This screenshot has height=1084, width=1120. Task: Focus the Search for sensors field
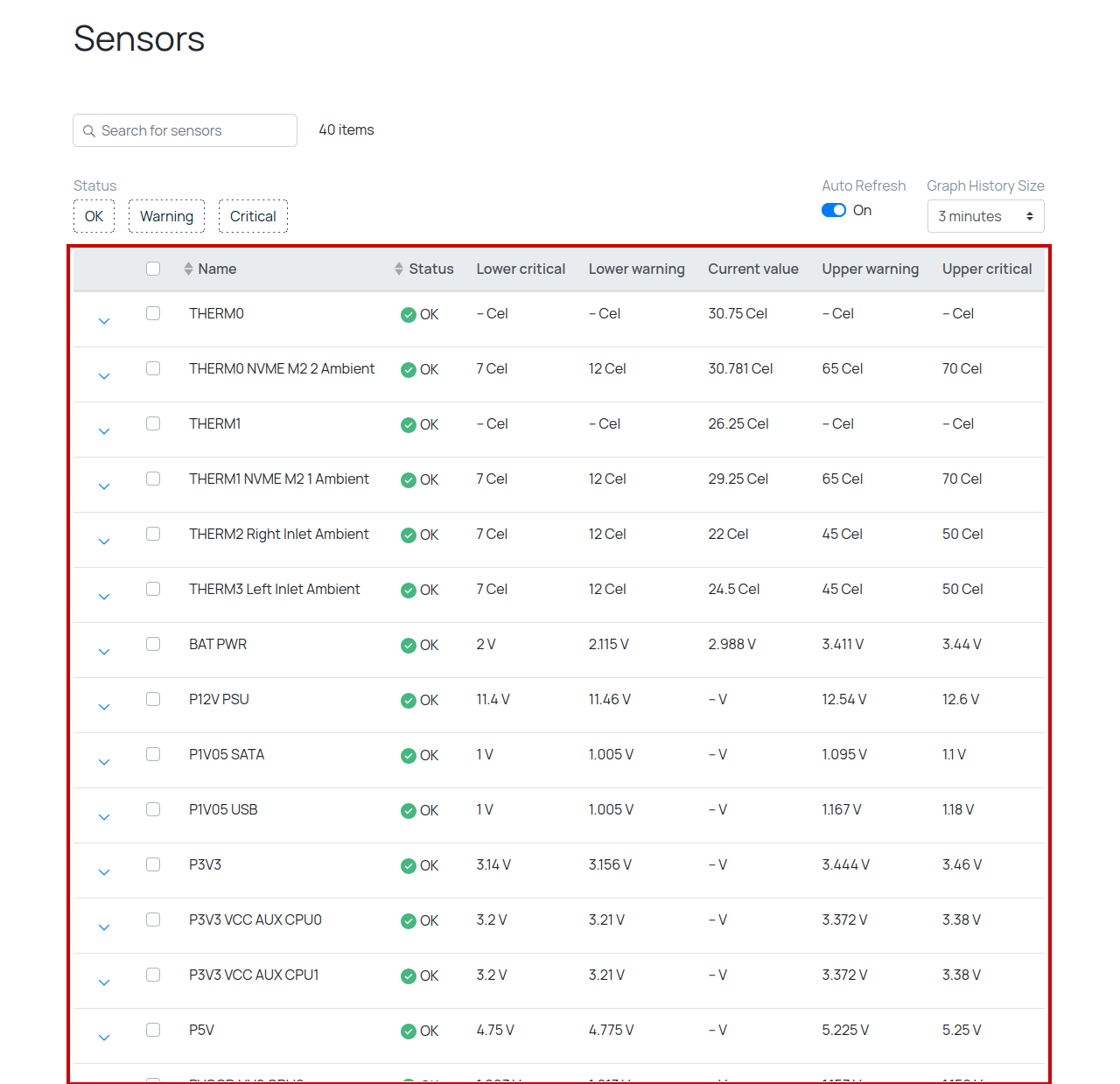pos(185,130)
